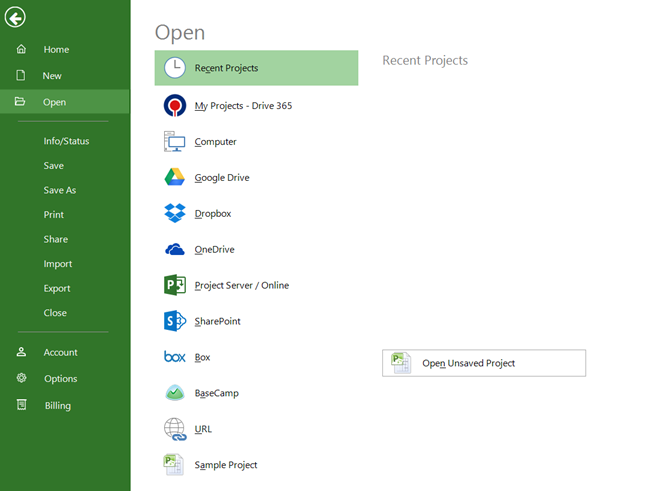The image size is (646, 491).
Task: Click the Open folder icon in sidebar
Action: click(20, 101)
